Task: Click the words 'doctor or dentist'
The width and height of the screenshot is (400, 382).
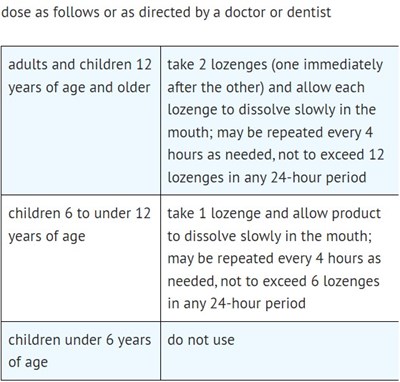Action: pyautogui.click(x=278, y=12)
